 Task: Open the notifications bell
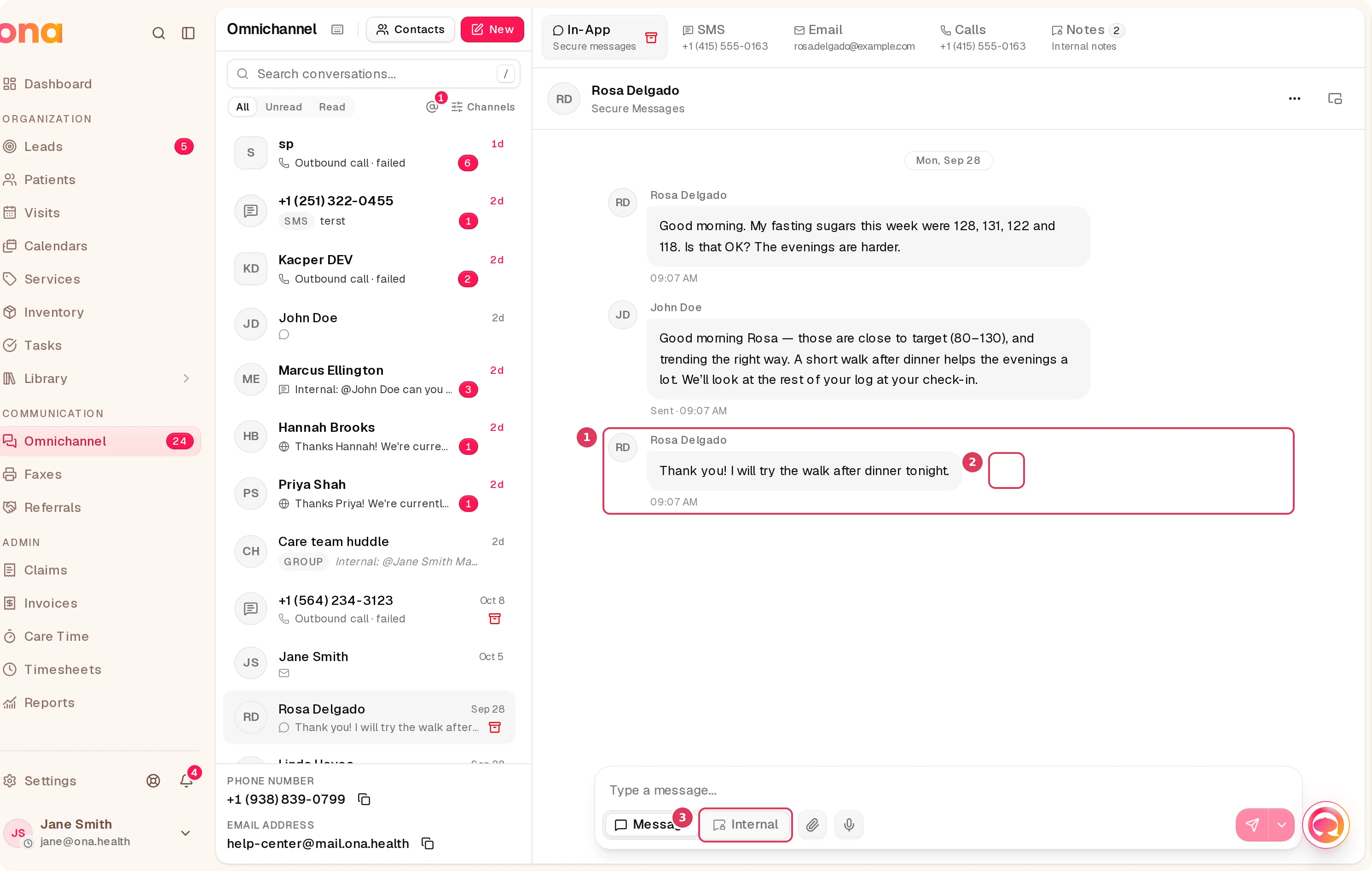click(186, 780)
